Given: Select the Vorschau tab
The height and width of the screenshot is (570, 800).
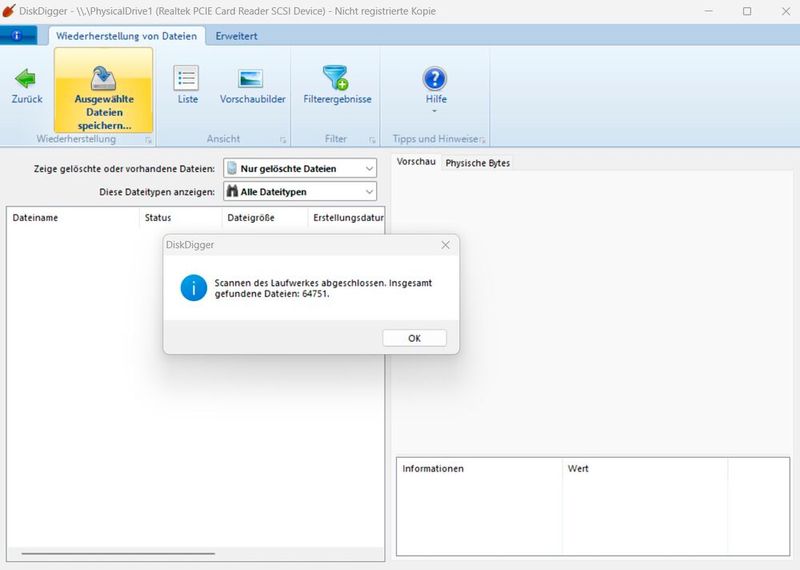Looking at the screenshot, I should pos(416,162).
